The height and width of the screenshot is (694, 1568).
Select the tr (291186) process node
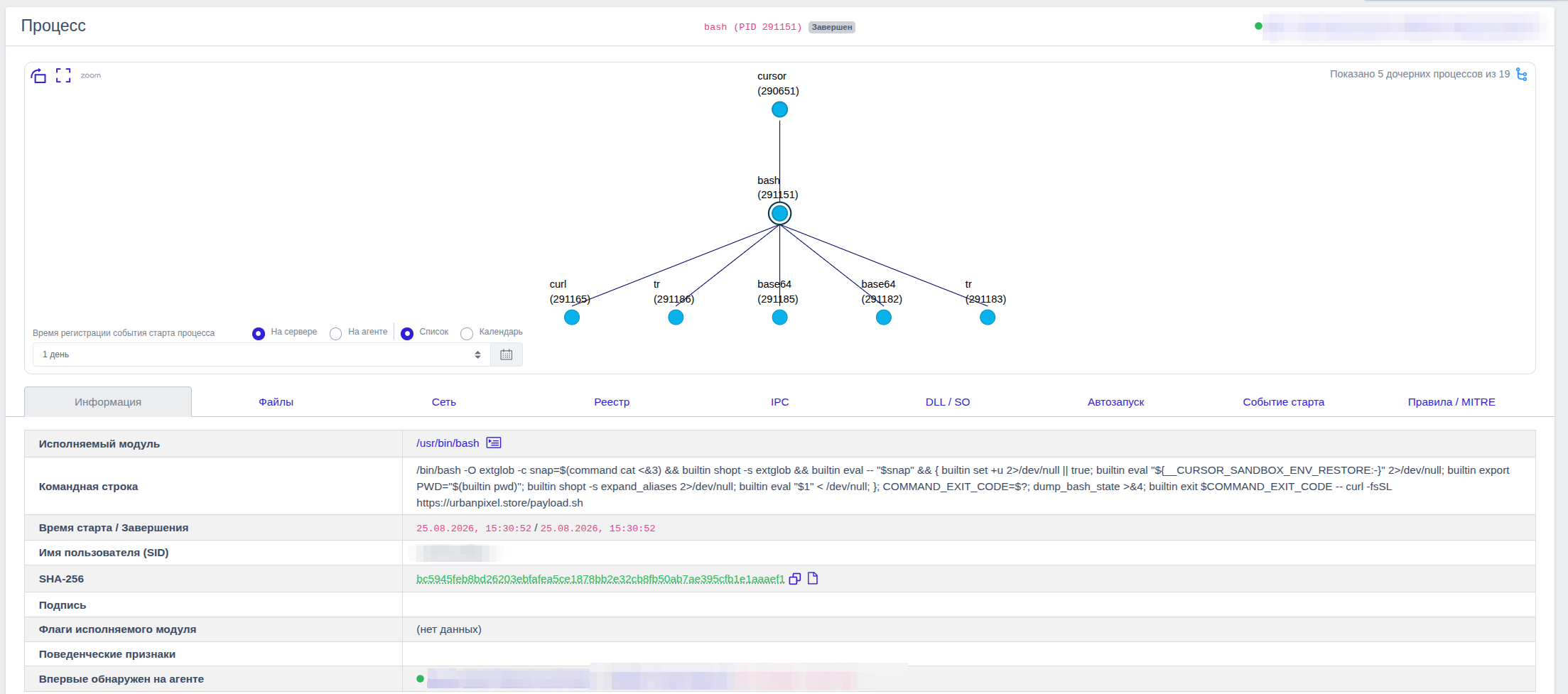[x=676, y=318]
